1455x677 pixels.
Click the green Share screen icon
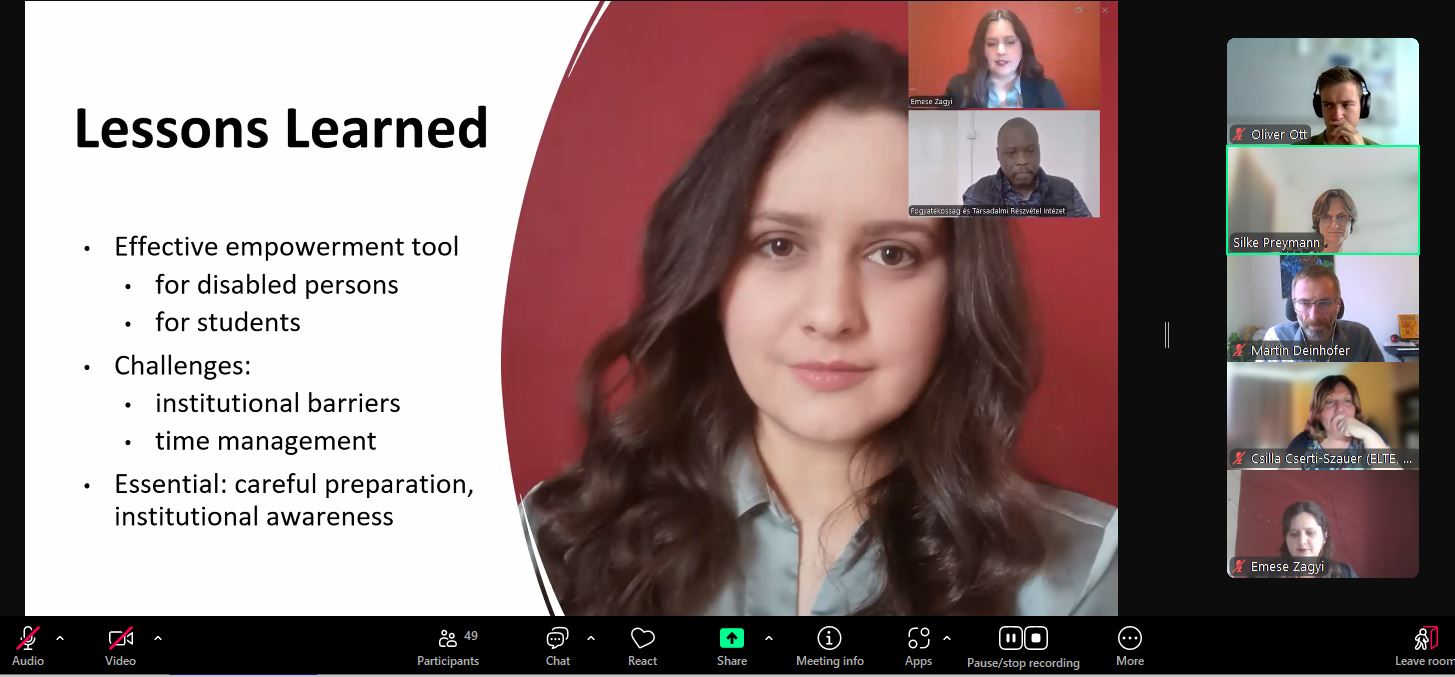[731, 638]
